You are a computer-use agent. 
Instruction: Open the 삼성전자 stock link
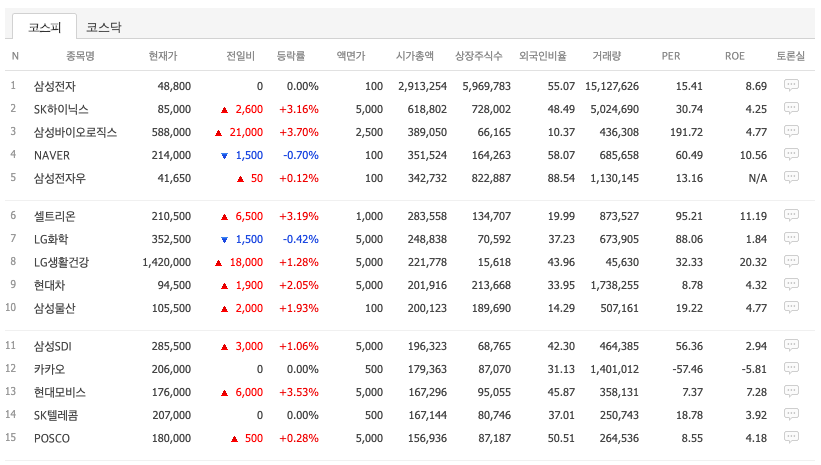55,86
